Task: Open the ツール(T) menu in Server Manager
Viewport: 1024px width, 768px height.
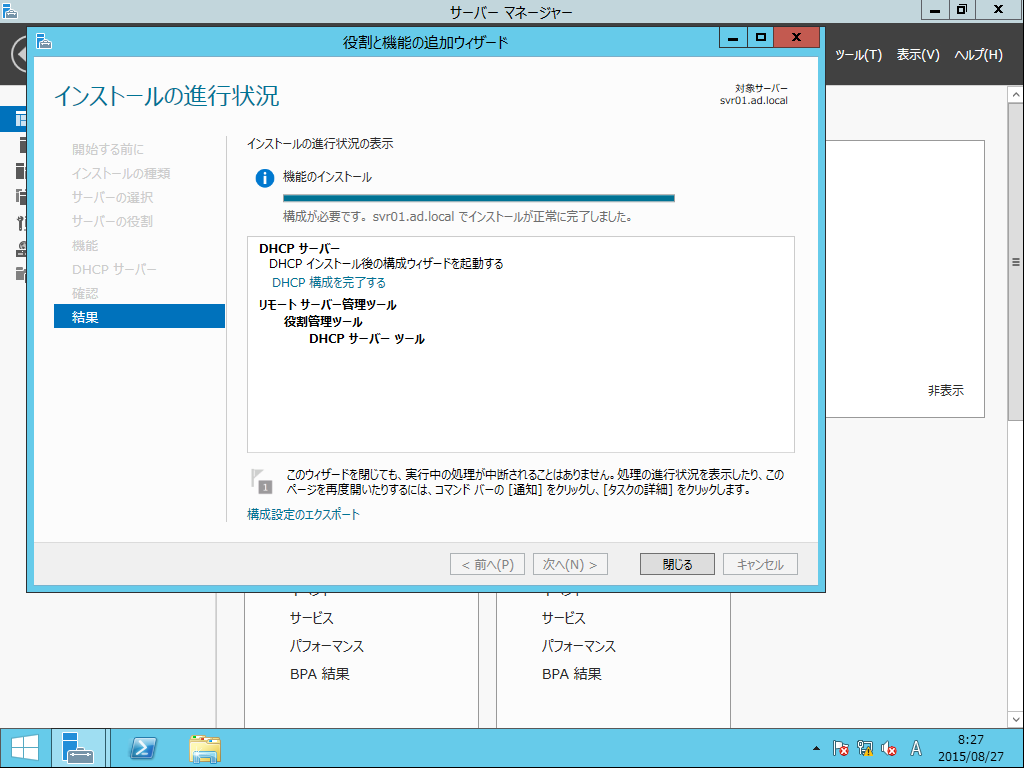Action: 858,55
